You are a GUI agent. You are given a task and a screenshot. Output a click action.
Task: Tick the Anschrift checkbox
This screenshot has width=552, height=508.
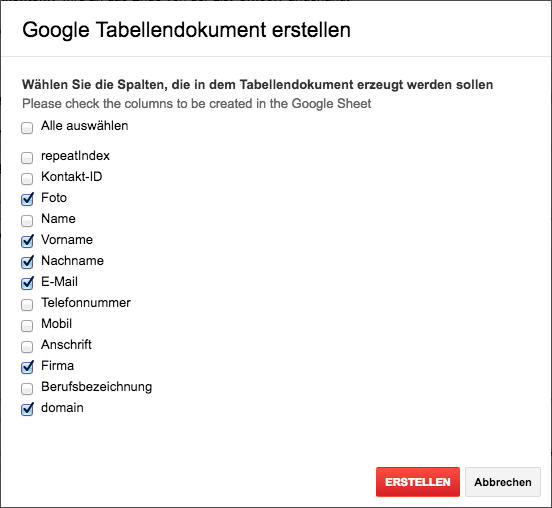[x=27, y=346]
